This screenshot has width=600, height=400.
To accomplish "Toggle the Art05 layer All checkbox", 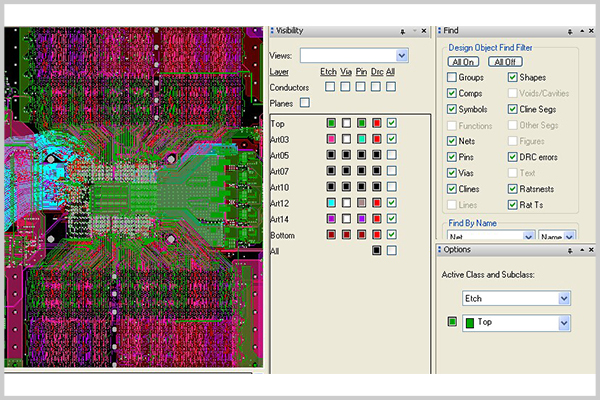I will [392, 155].
